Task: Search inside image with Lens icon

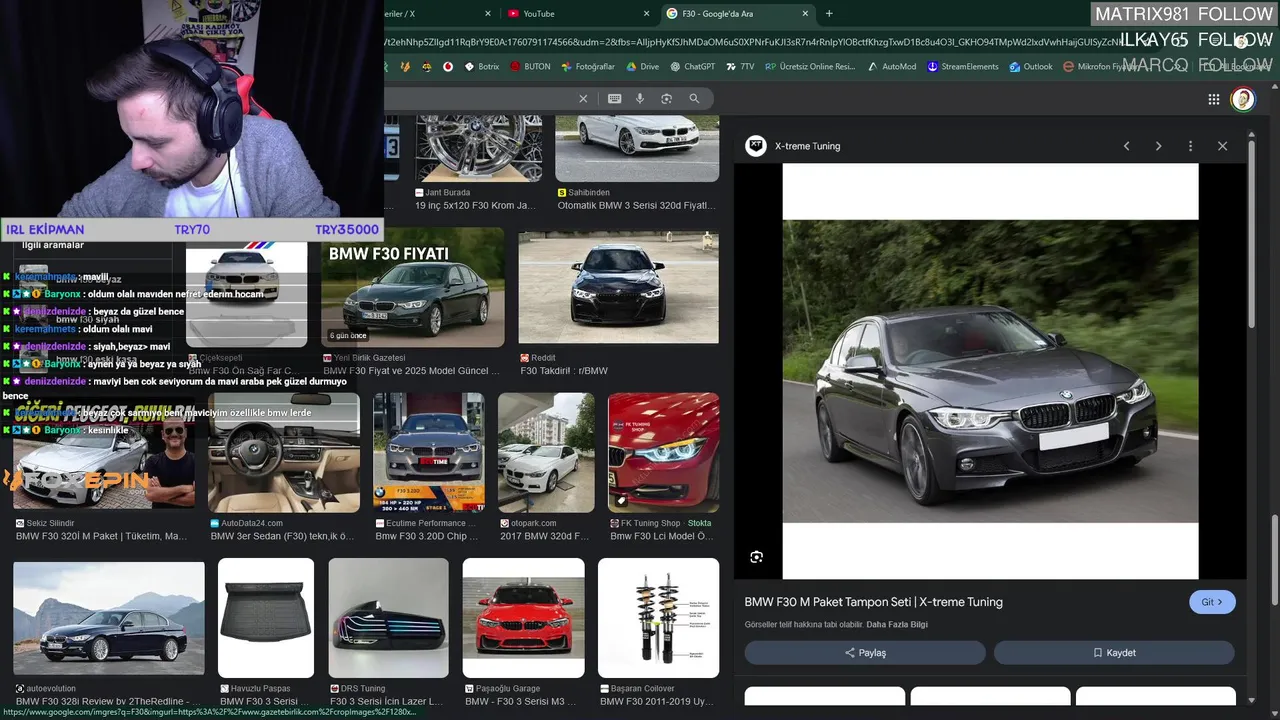Action: tap(756, 557)
